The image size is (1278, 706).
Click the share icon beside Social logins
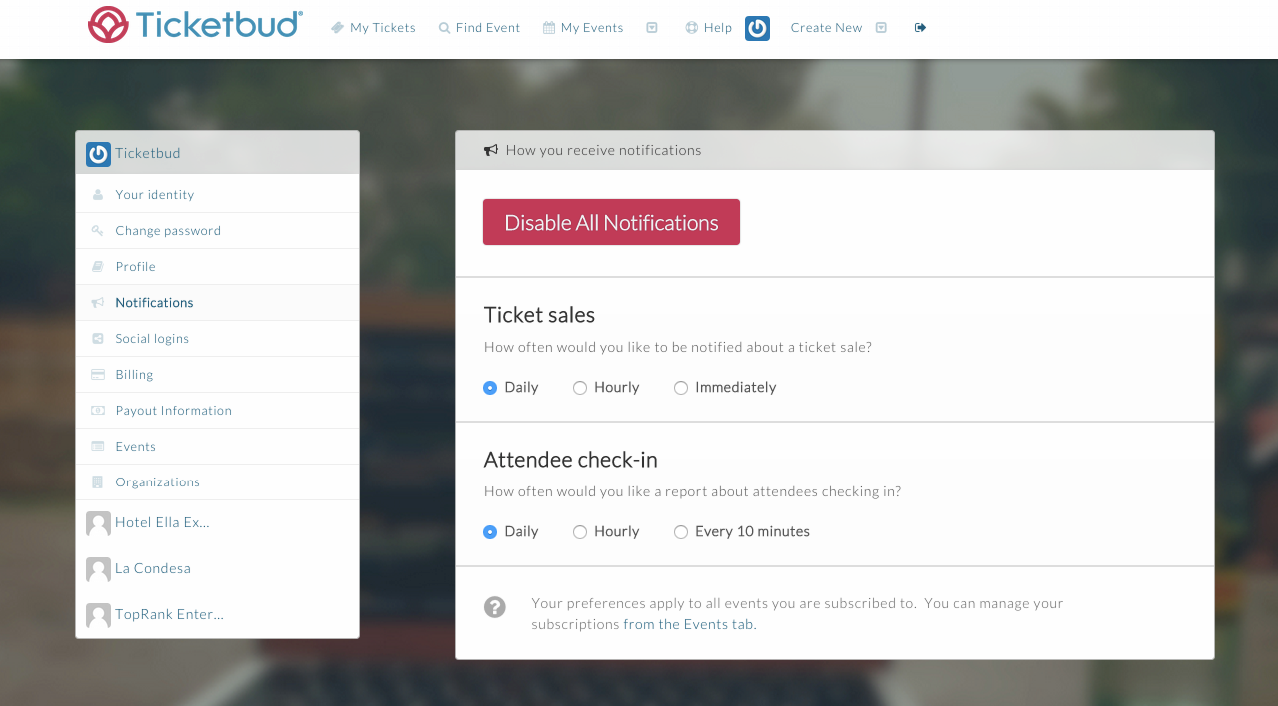pos(97,339)
